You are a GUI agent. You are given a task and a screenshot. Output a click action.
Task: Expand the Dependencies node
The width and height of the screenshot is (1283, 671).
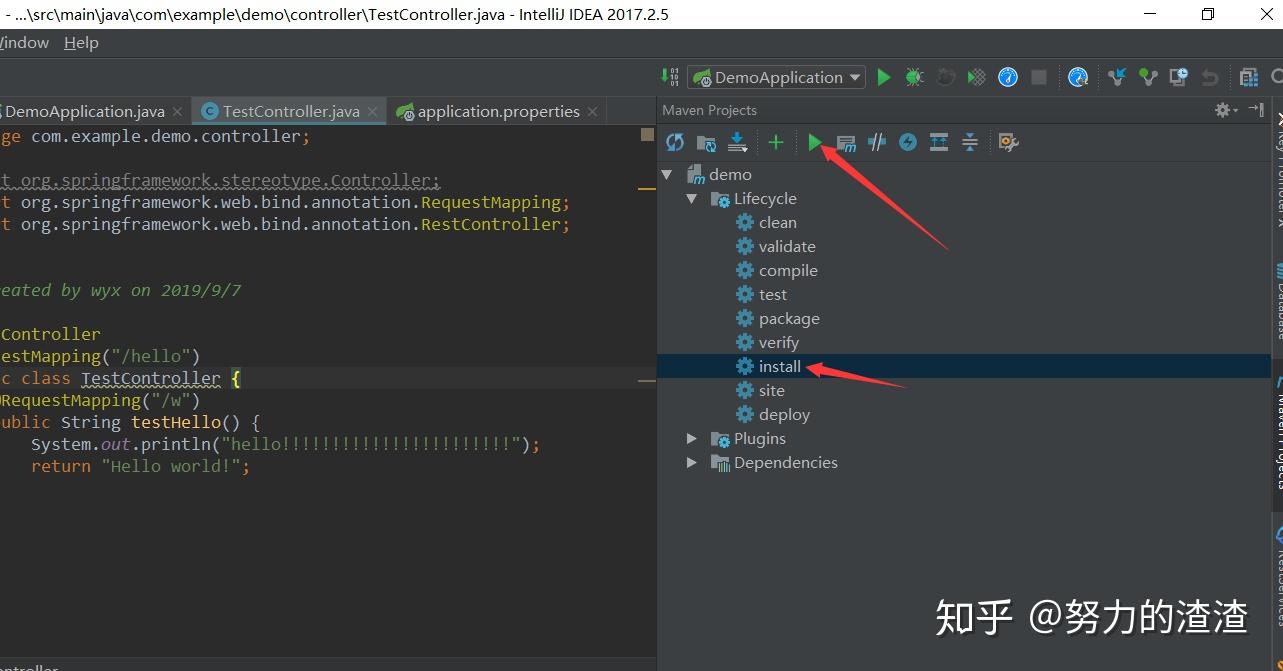pyautogui.click(x=691, y=462)
